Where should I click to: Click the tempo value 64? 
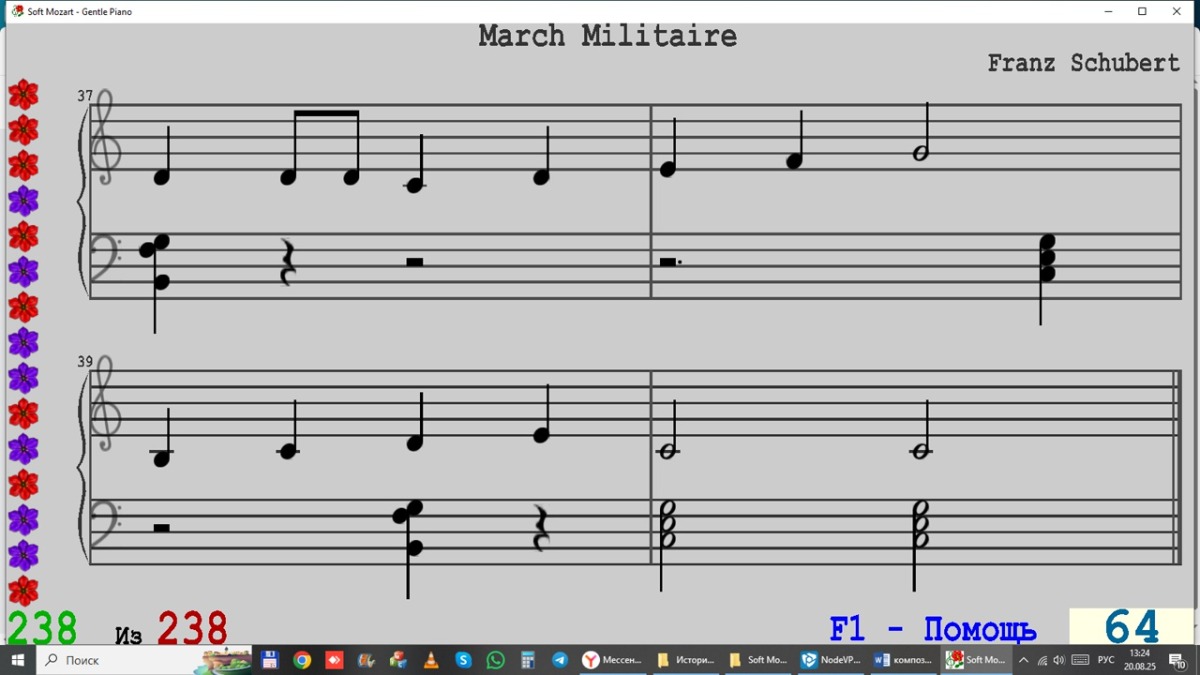[1131, 628]
